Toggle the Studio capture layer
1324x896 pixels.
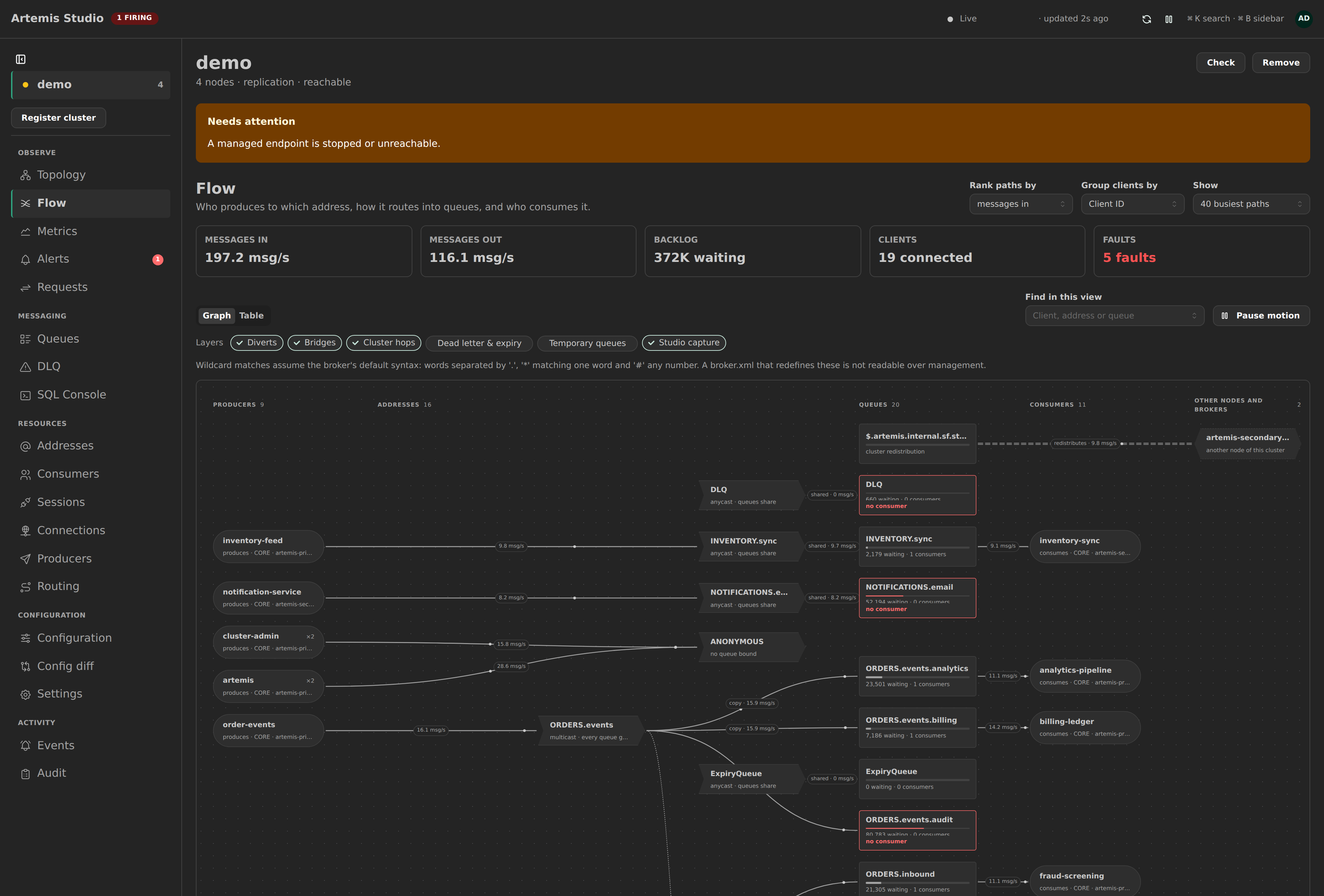(683, 343)
